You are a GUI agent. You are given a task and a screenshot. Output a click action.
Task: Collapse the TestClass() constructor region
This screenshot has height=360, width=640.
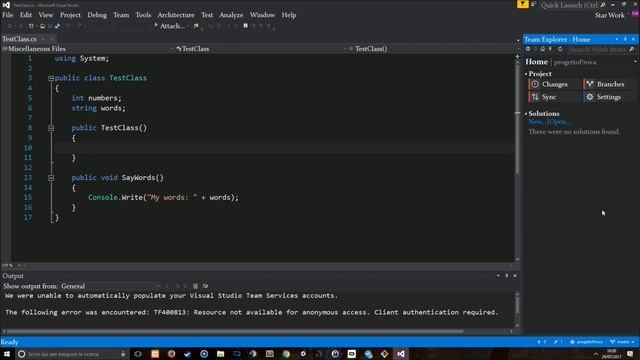click(x=51, y=128)
